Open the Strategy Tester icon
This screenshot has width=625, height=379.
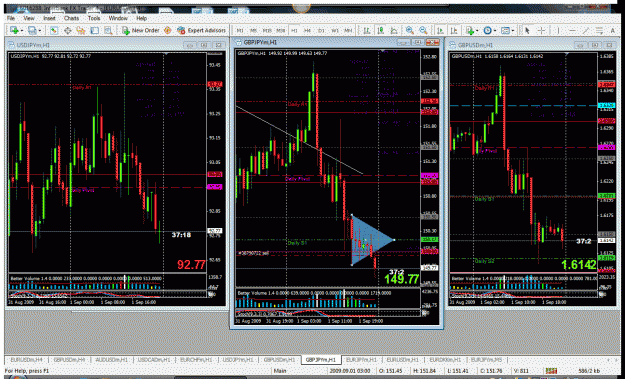pyautogui.click(x=108, y=30)
